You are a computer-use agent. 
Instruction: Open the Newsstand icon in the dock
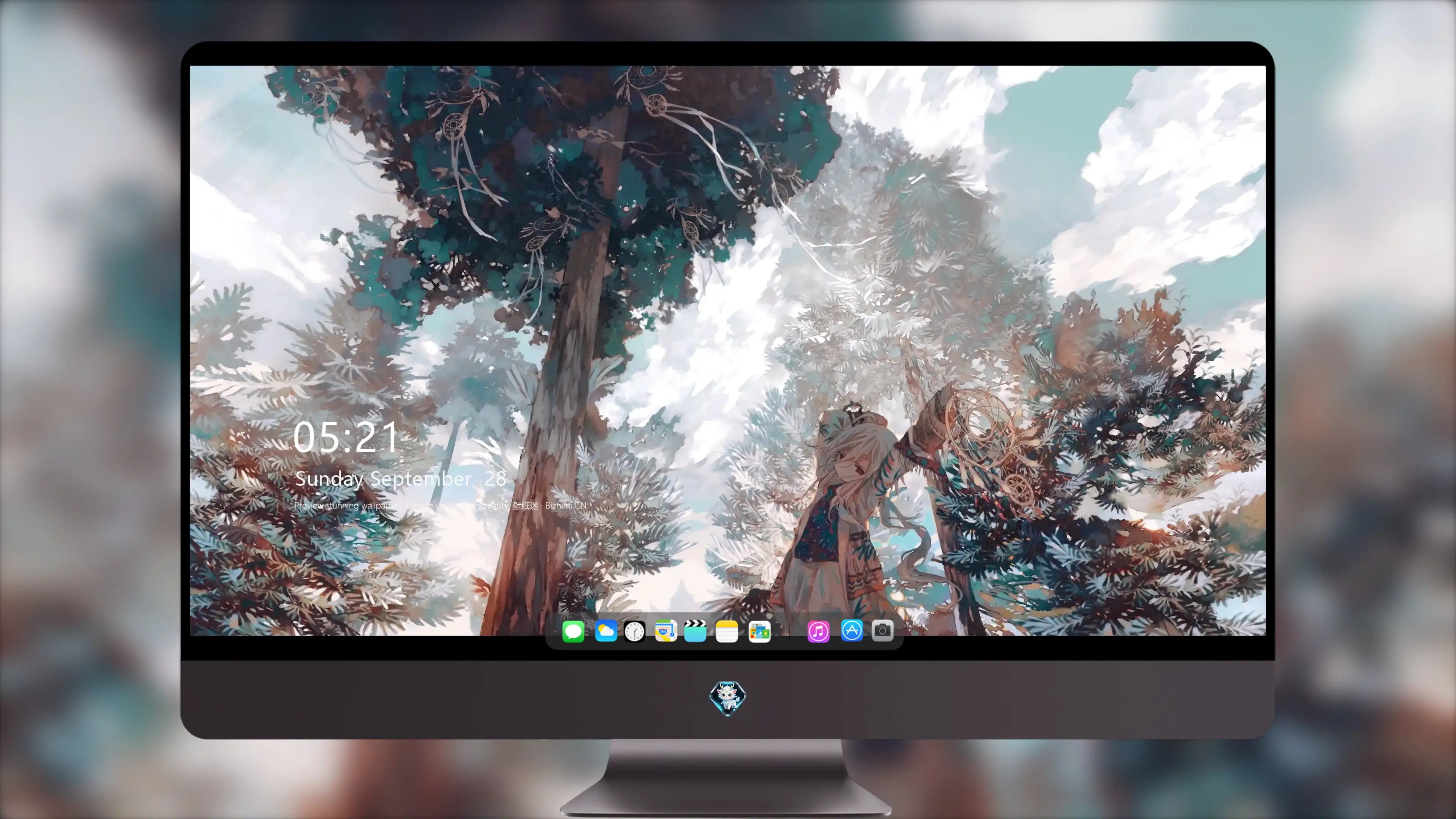coord(759,632)
